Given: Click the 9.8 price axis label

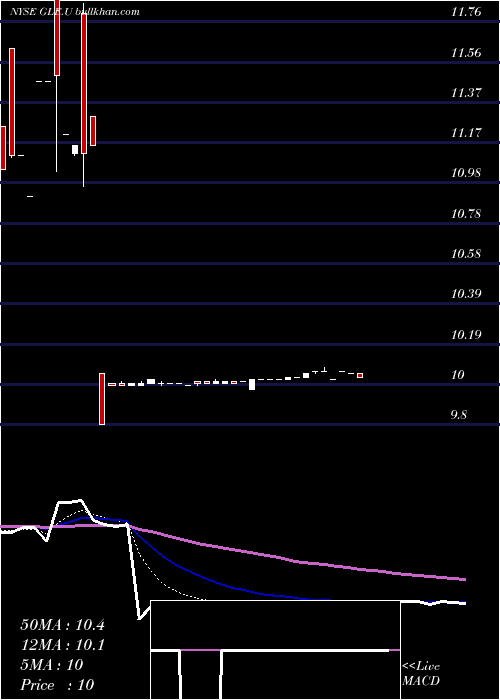Looking at the screenshot, I should [x=459, y=415].
